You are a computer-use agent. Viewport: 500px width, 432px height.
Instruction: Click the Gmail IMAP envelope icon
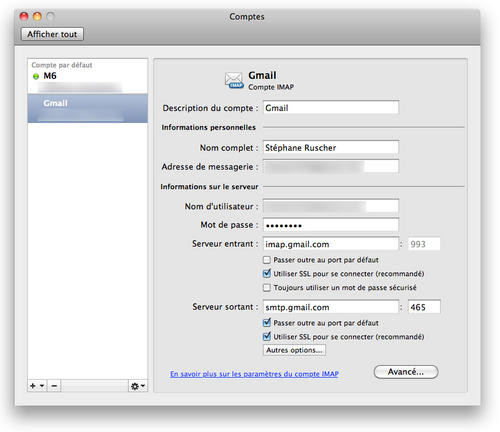click(x=234, y=80)
